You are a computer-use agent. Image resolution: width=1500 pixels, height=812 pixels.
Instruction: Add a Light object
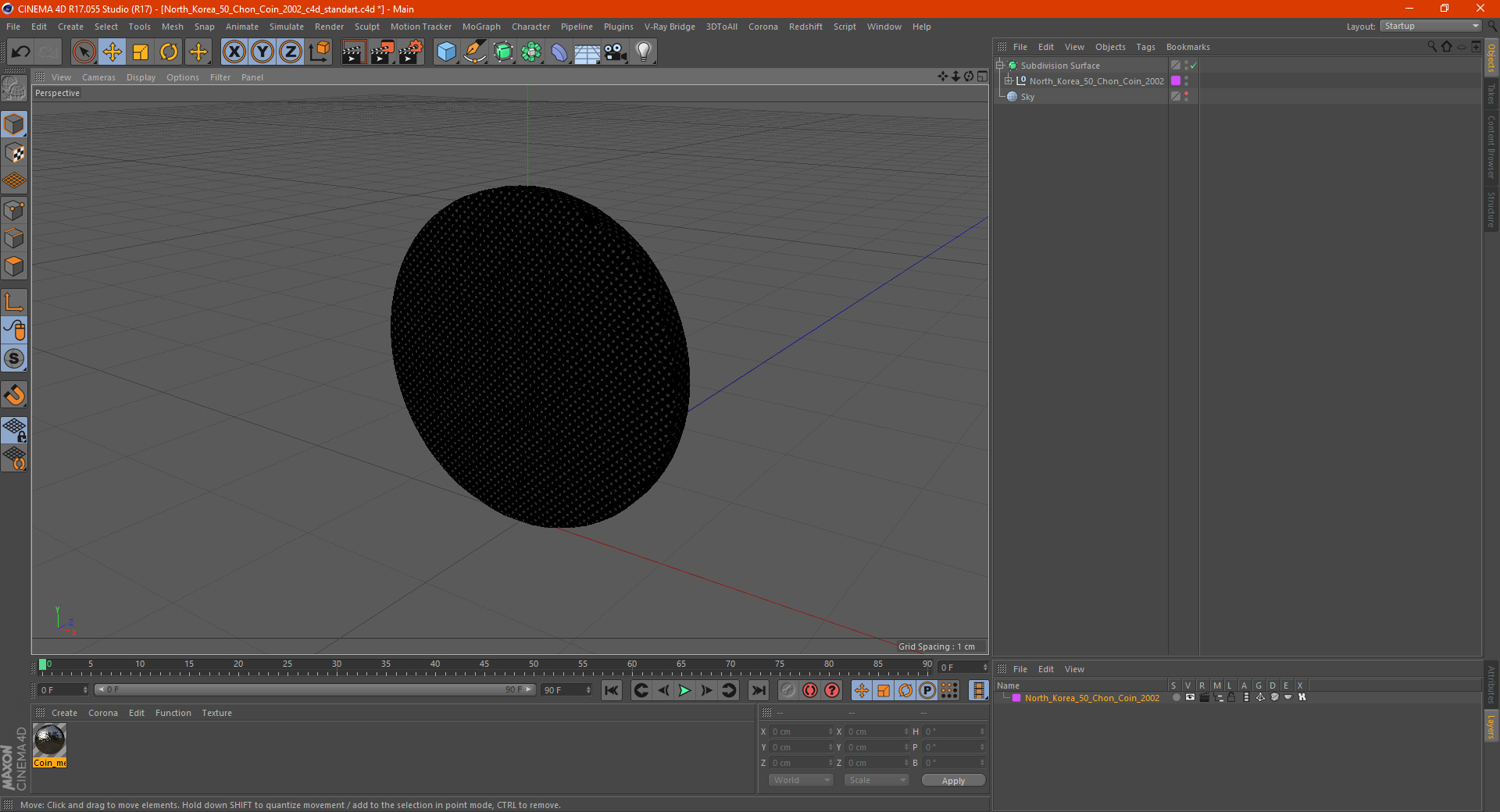[x=644, y=52]
